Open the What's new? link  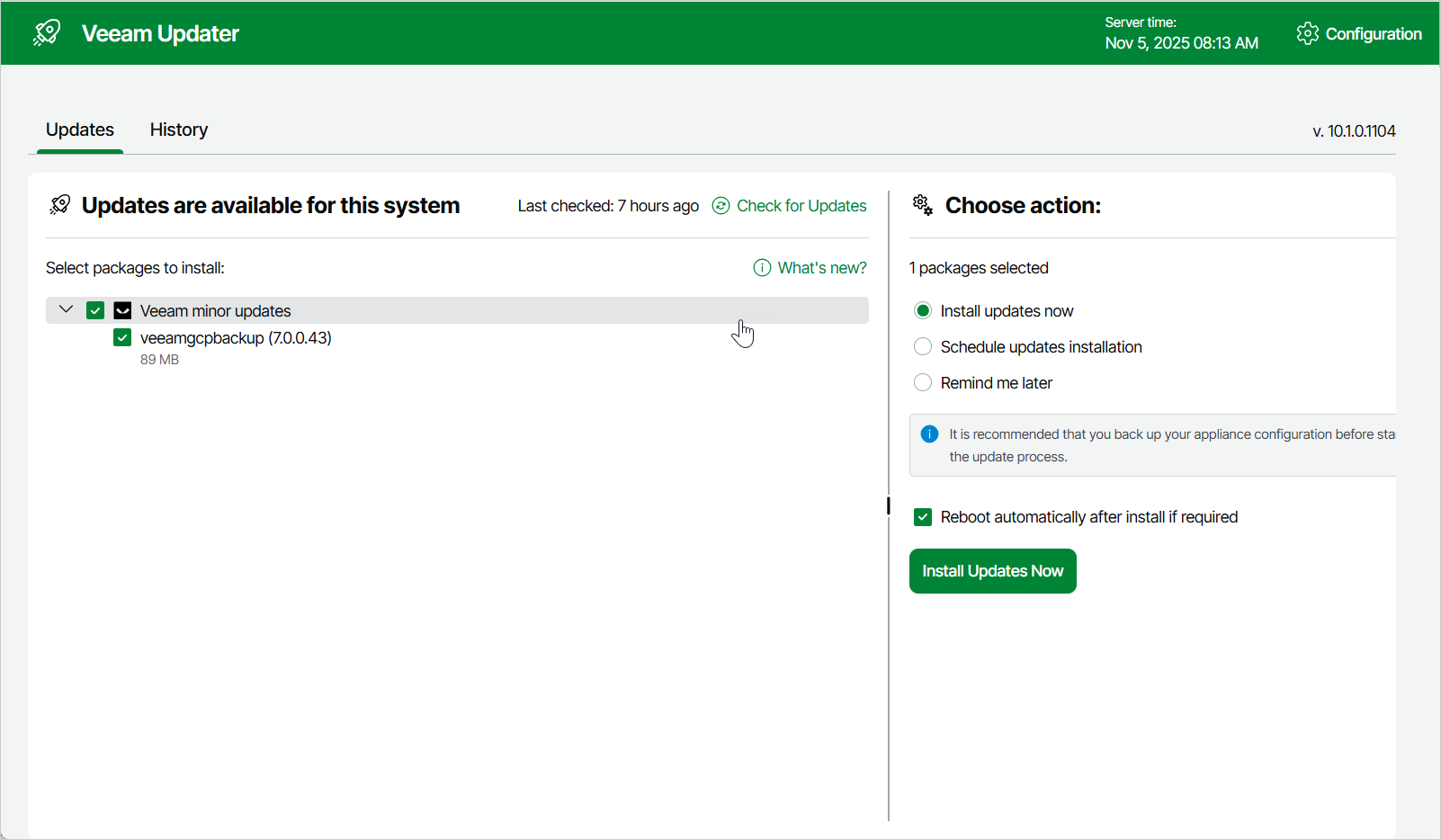[822, 268]
